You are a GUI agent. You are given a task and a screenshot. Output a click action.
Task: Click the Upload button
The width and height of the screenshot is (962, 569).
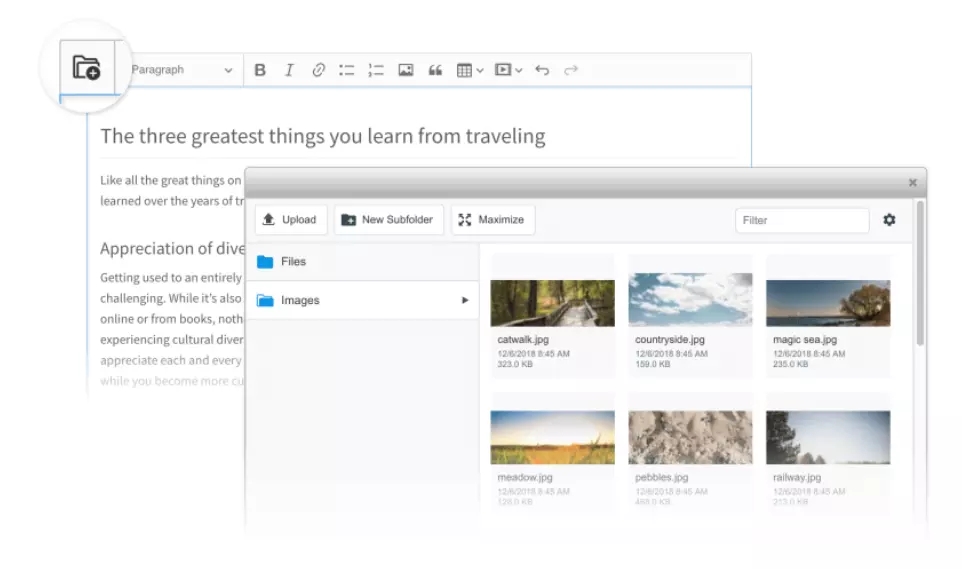tap(290, 220)
